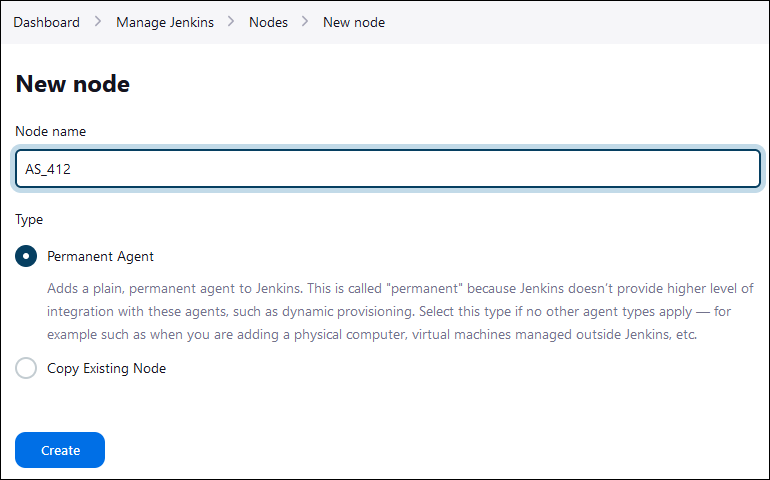Click the Permanent Agent label text

coord(100,256)
